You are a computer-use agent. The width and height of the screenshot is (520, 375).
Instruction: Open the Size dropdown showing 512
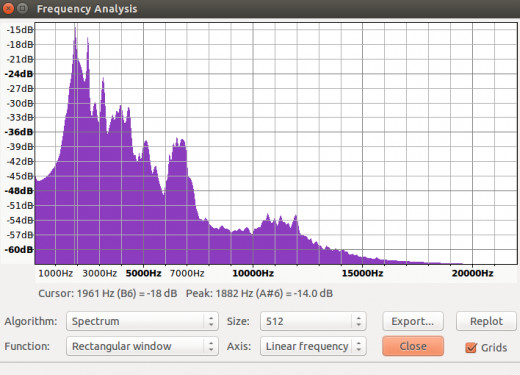click(313, 321)
